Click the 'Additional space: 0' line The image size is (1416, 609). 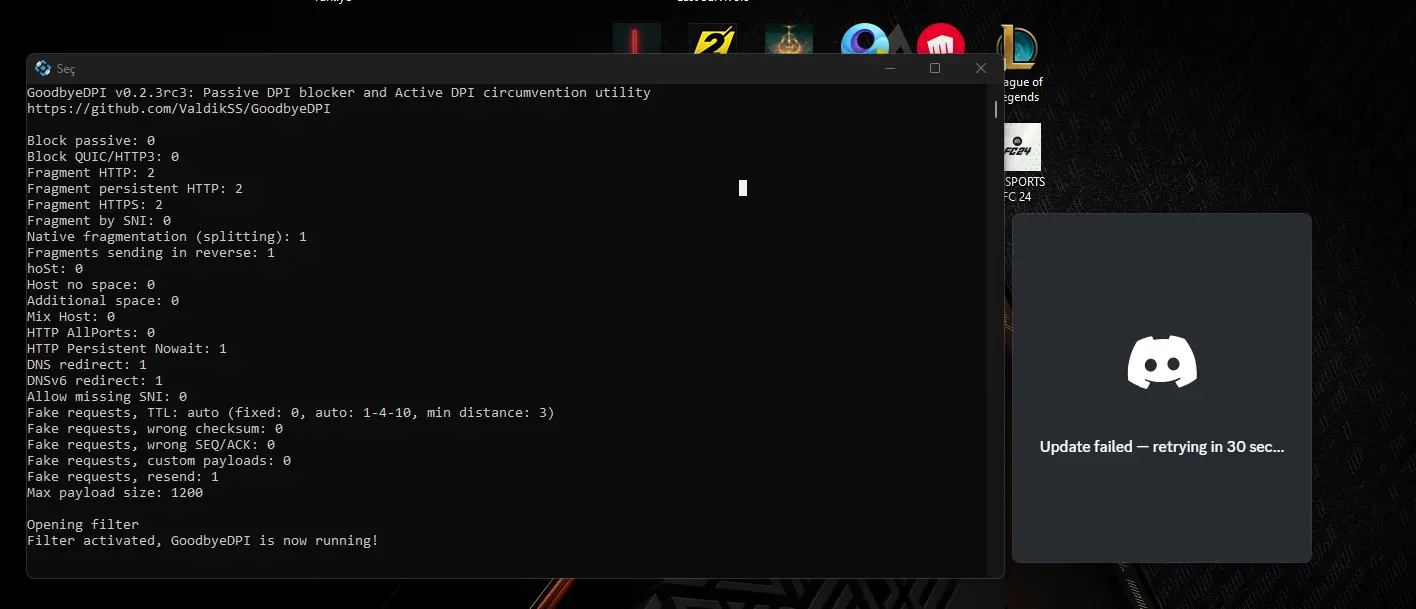coord(103,301)
